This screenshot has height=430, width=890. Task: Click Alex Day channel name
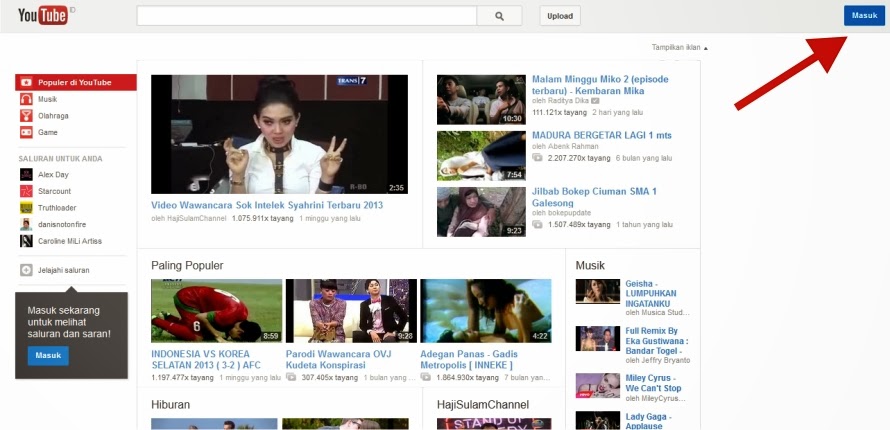(x=53, y=175)
